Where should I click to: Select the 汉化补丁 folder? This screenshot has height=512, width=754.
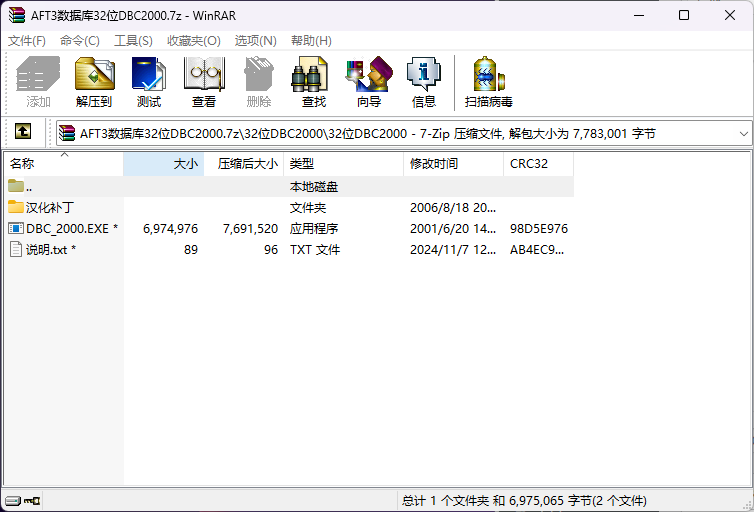[x=49, y=208]
